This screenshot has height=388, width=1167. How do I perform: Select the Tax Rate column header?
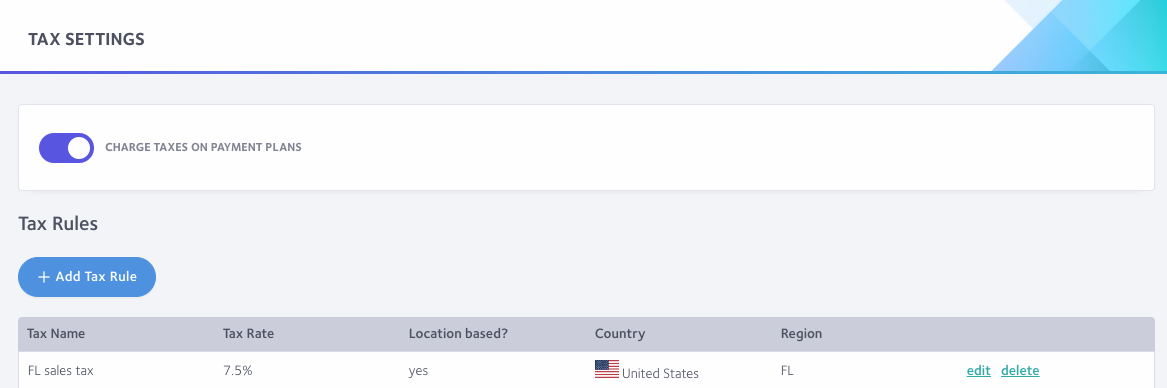pyautogui.click(x=249, y=334)
